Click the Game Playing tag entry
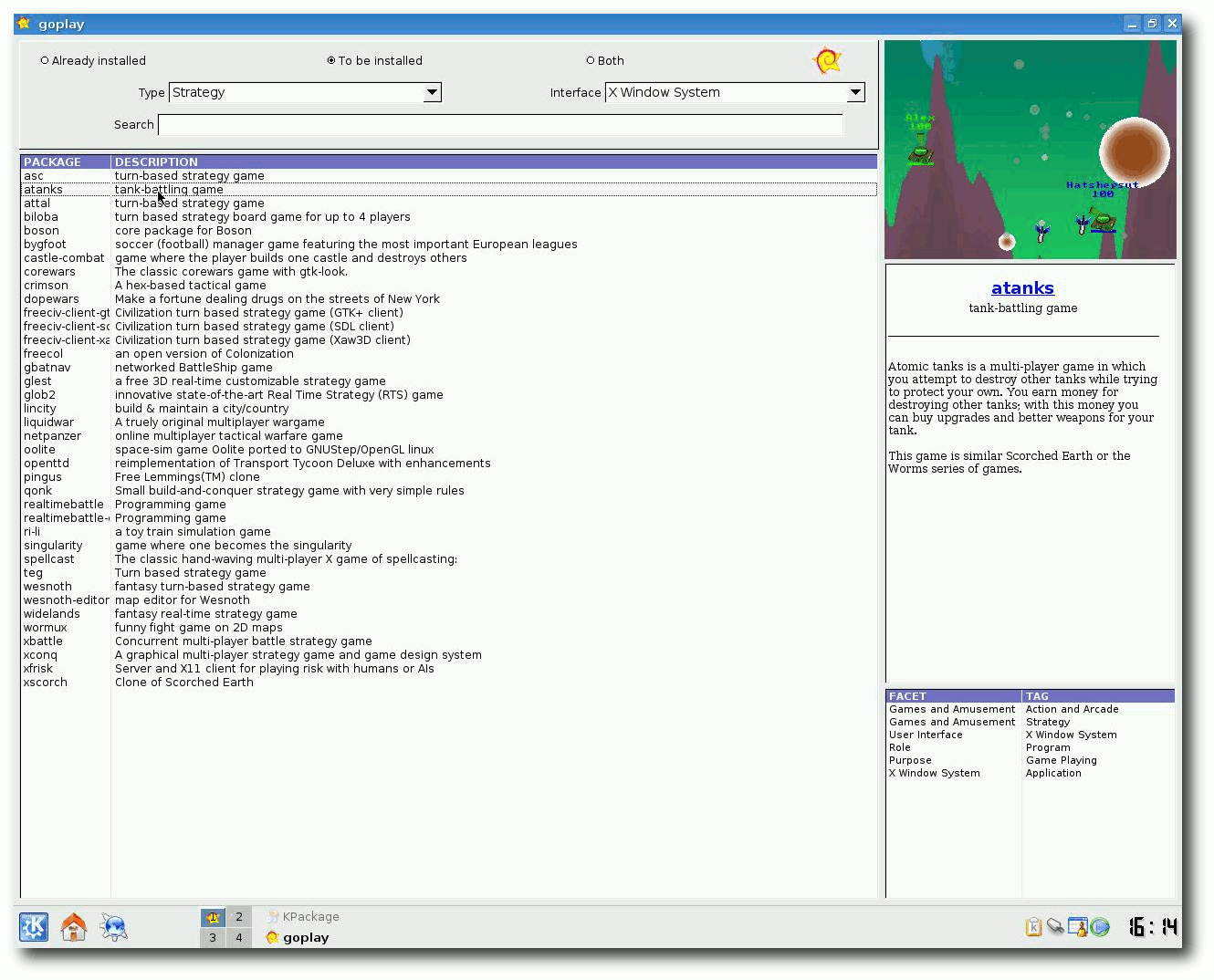The height and width of the screenshot is (980, 1214). point(1061,760)
